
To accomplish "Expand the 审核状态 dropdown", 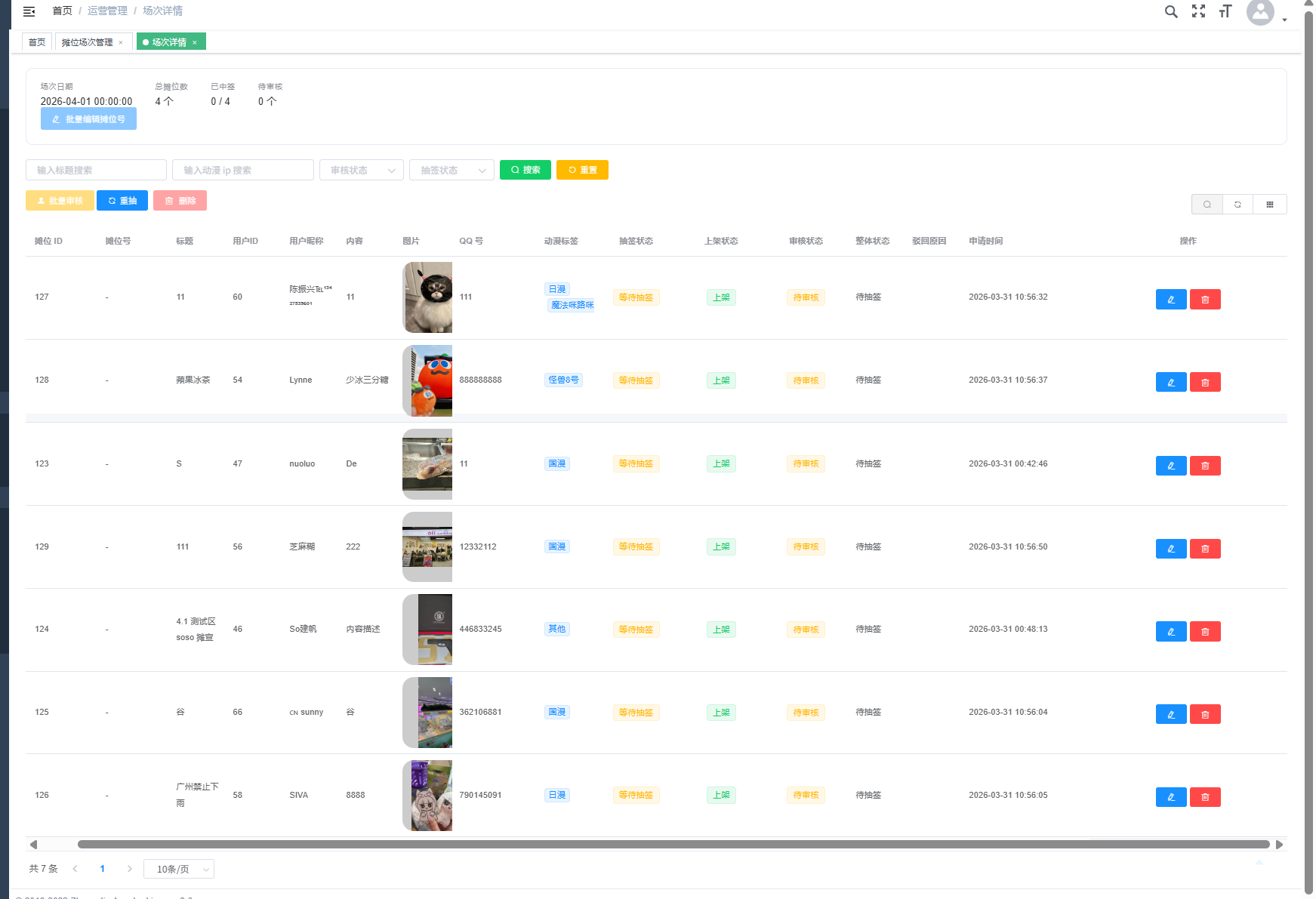I will coord(362,171).
